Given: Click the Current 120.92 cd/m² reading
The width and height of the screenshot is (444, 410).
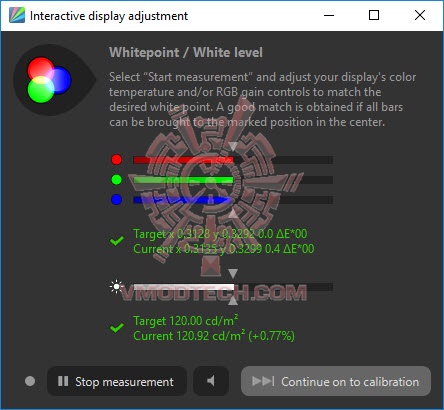Looking at the screenshot, I should (x=214, y=336).
